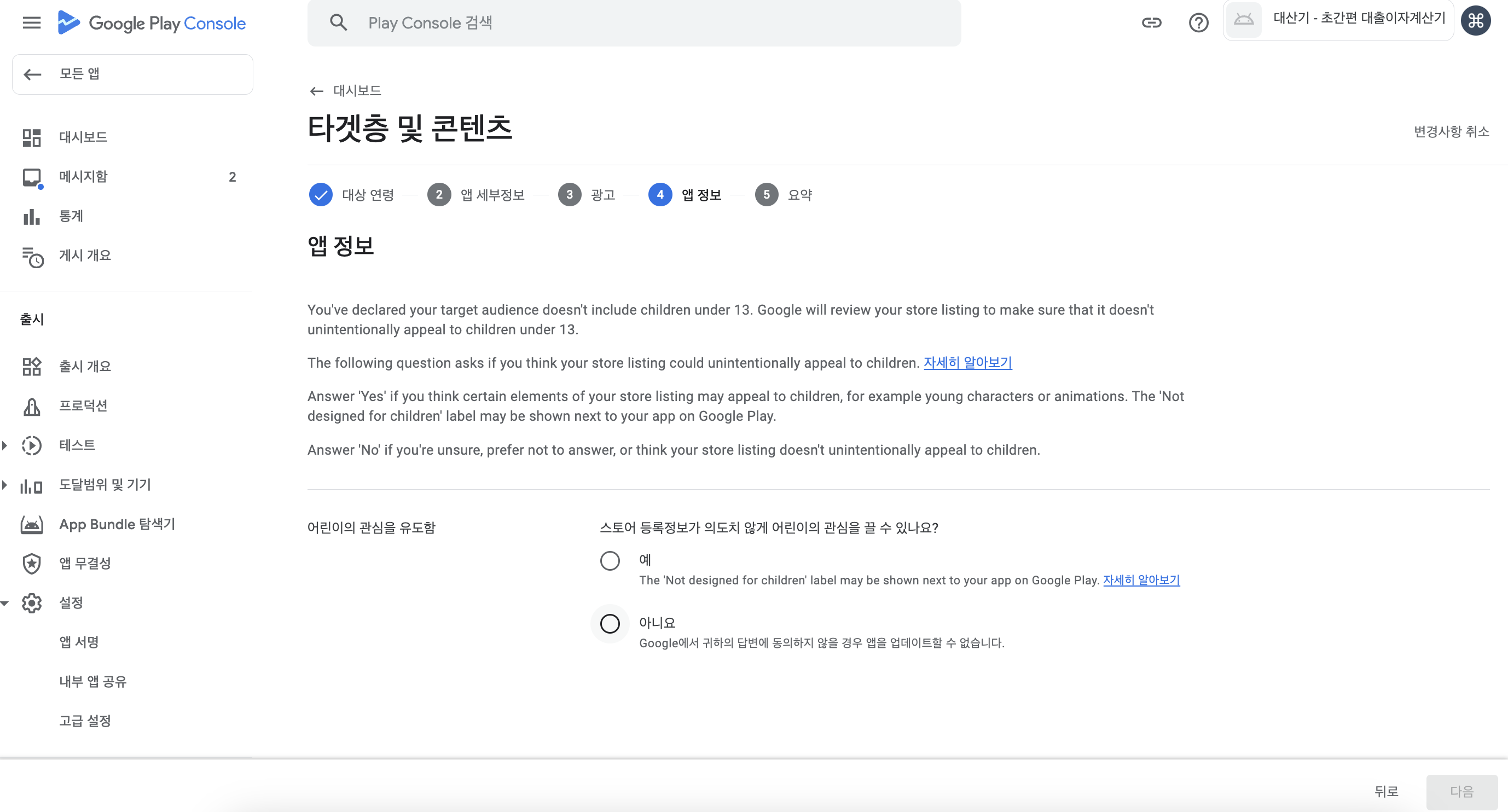Open 통계 statistics bar chart icon

(32, 217)
